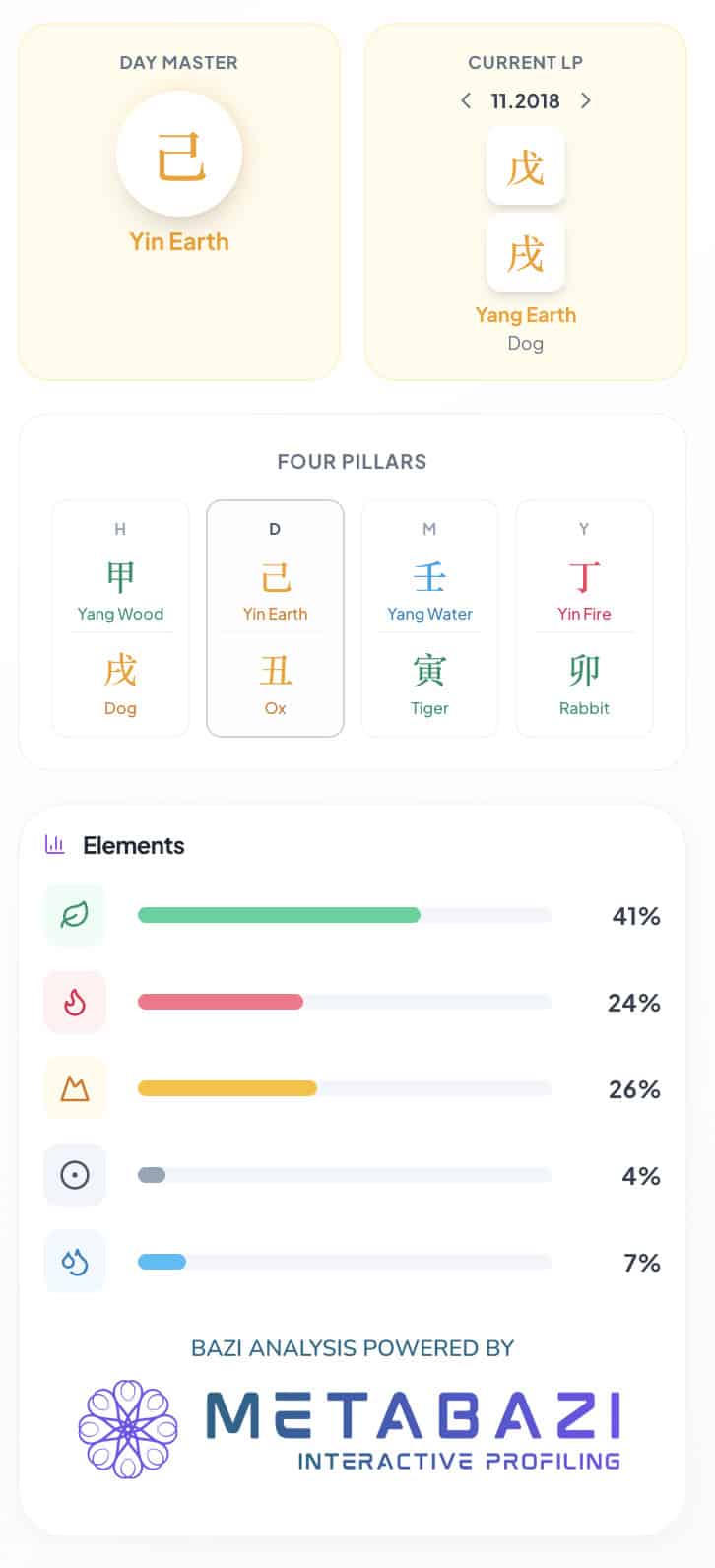Click the upper Yang Earth stem tile
The height and width of the screenshot is (1568, 715).
[x=525, y=166]
